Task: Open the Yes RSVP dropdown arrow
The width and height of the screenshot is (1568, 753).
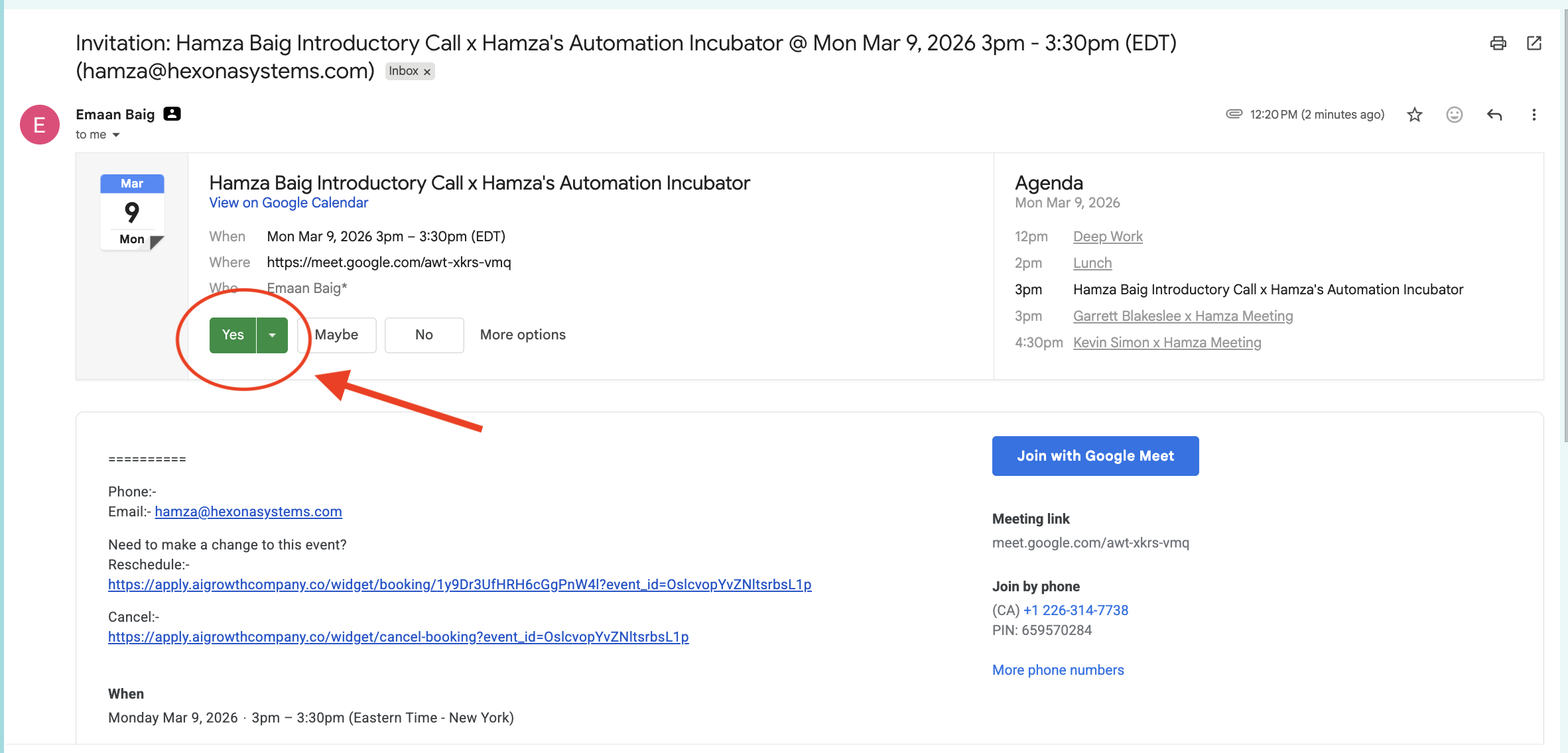Action: click(x=272, y=335)
